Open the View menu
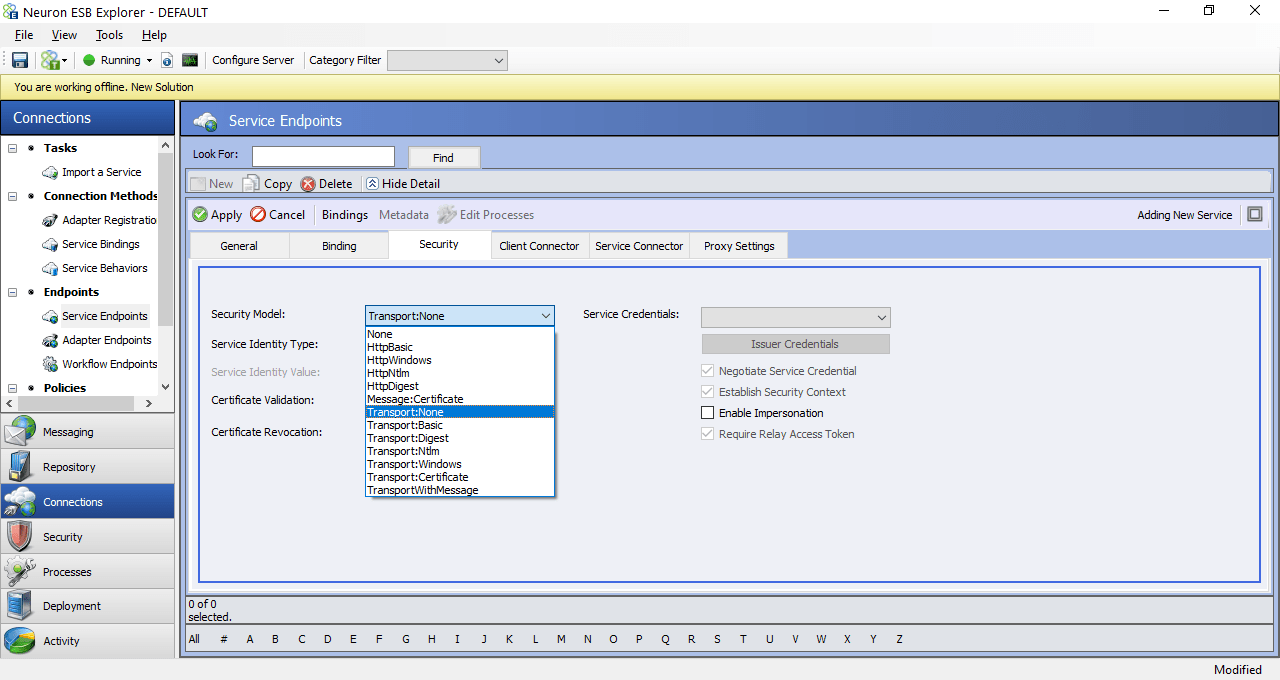The image size is (1280, 680). tap(64, 35)
